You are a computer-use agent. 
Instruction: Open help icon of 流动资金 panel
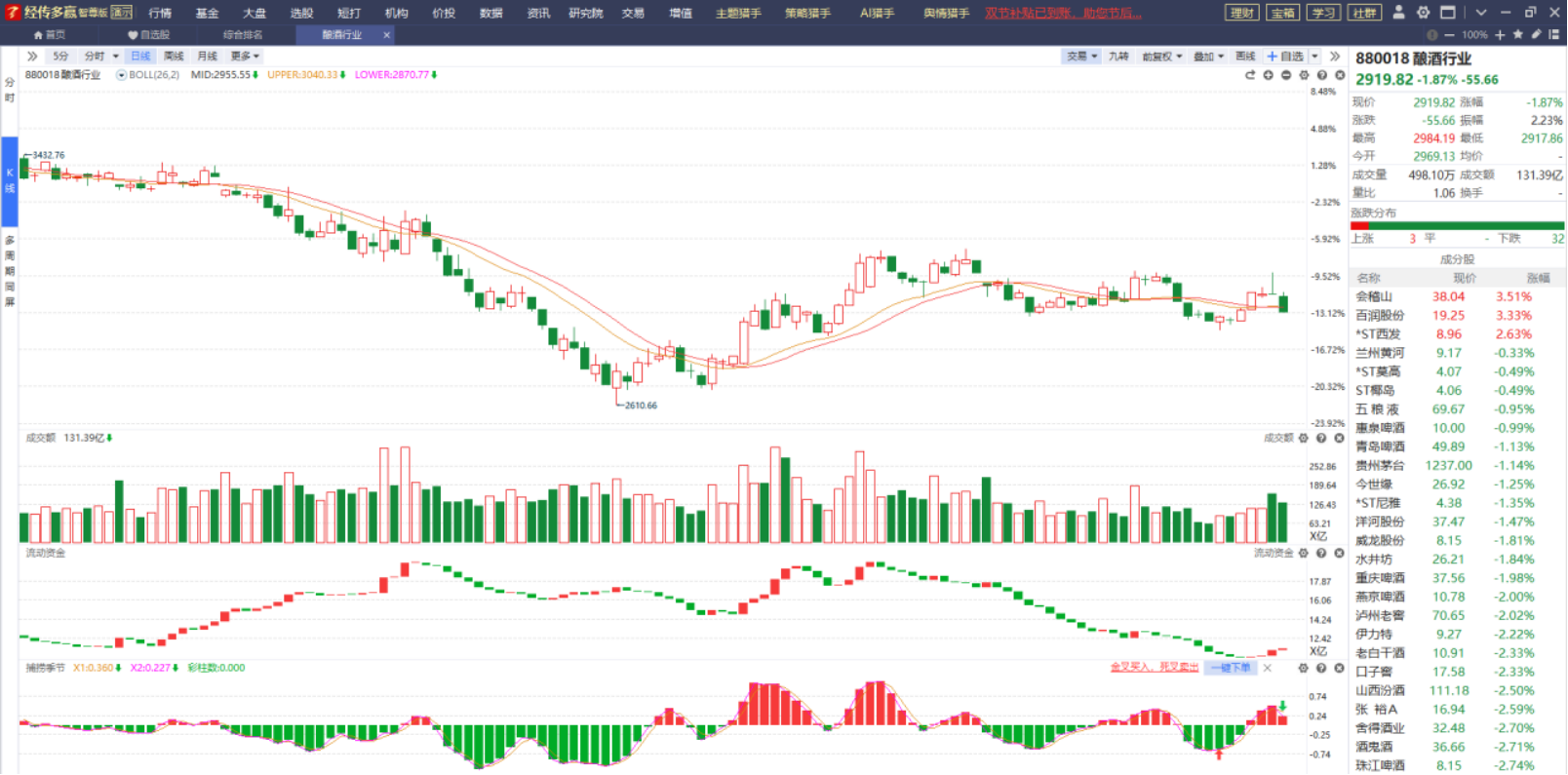(x=1321, y=554)
